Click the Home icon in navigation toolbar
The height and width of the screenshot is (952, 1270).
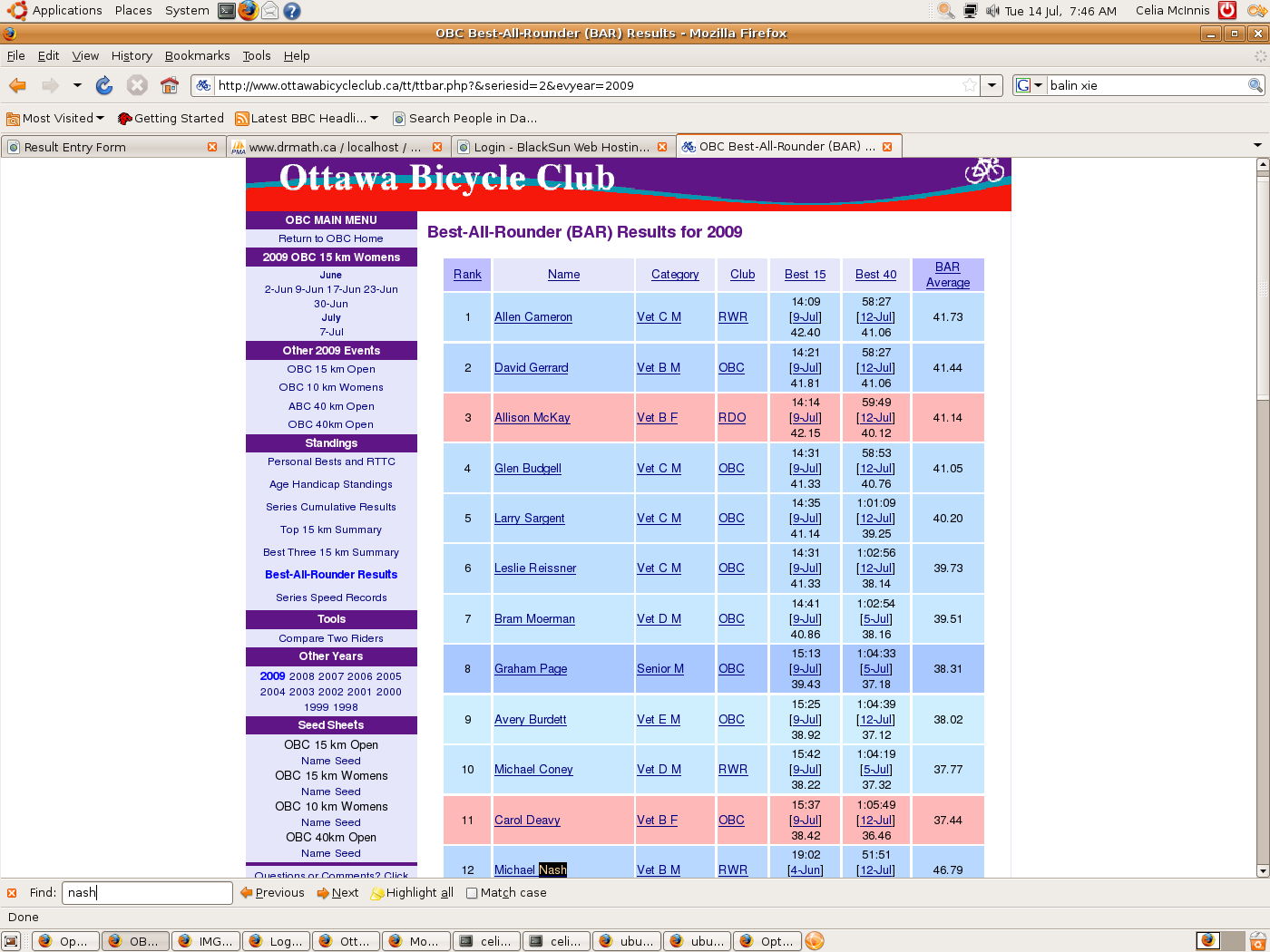click(170, 85)
